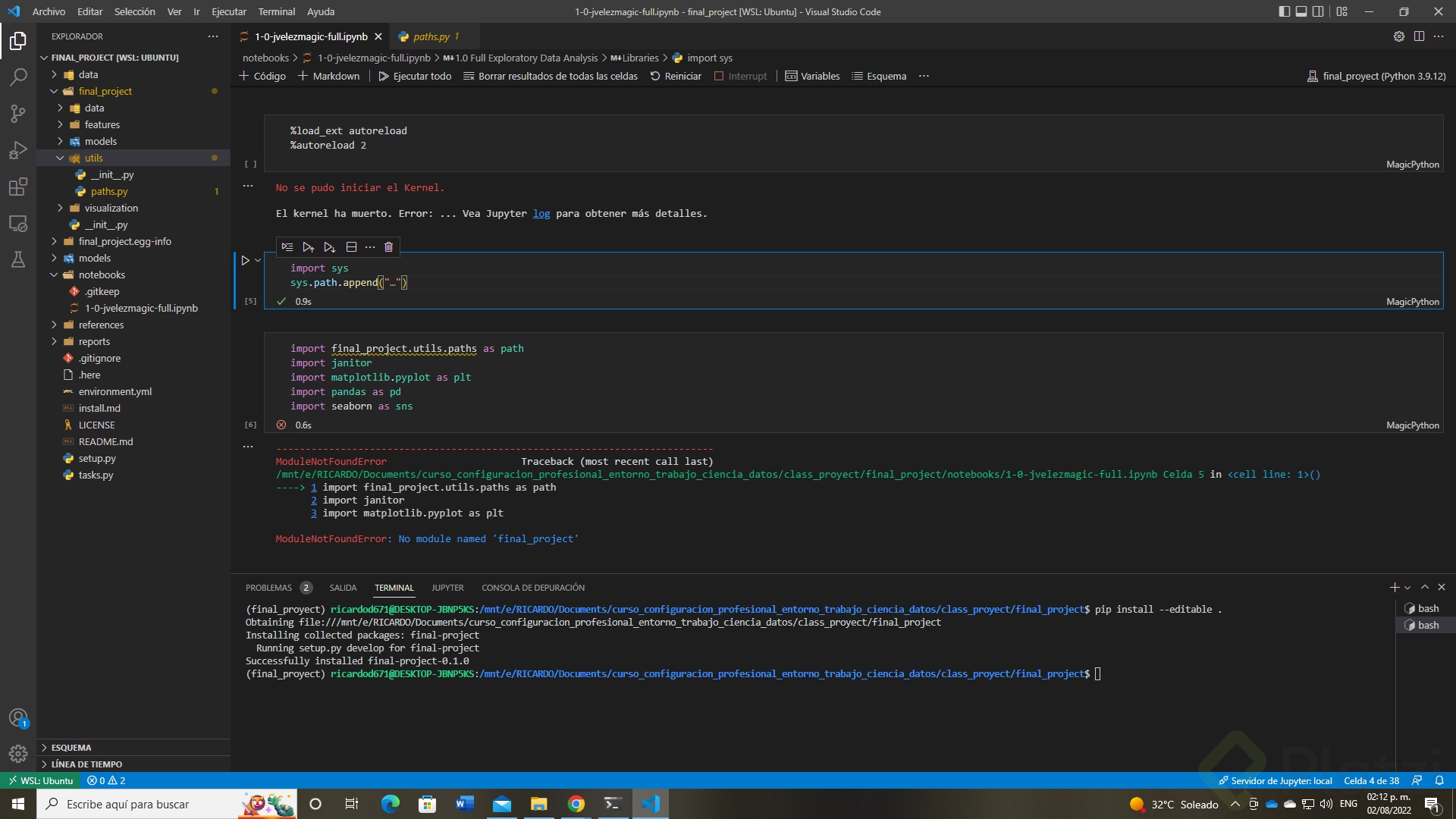This screenshot has width=1456, height=819.
Task: Open the Terminal menu
Action: (276, 11)
